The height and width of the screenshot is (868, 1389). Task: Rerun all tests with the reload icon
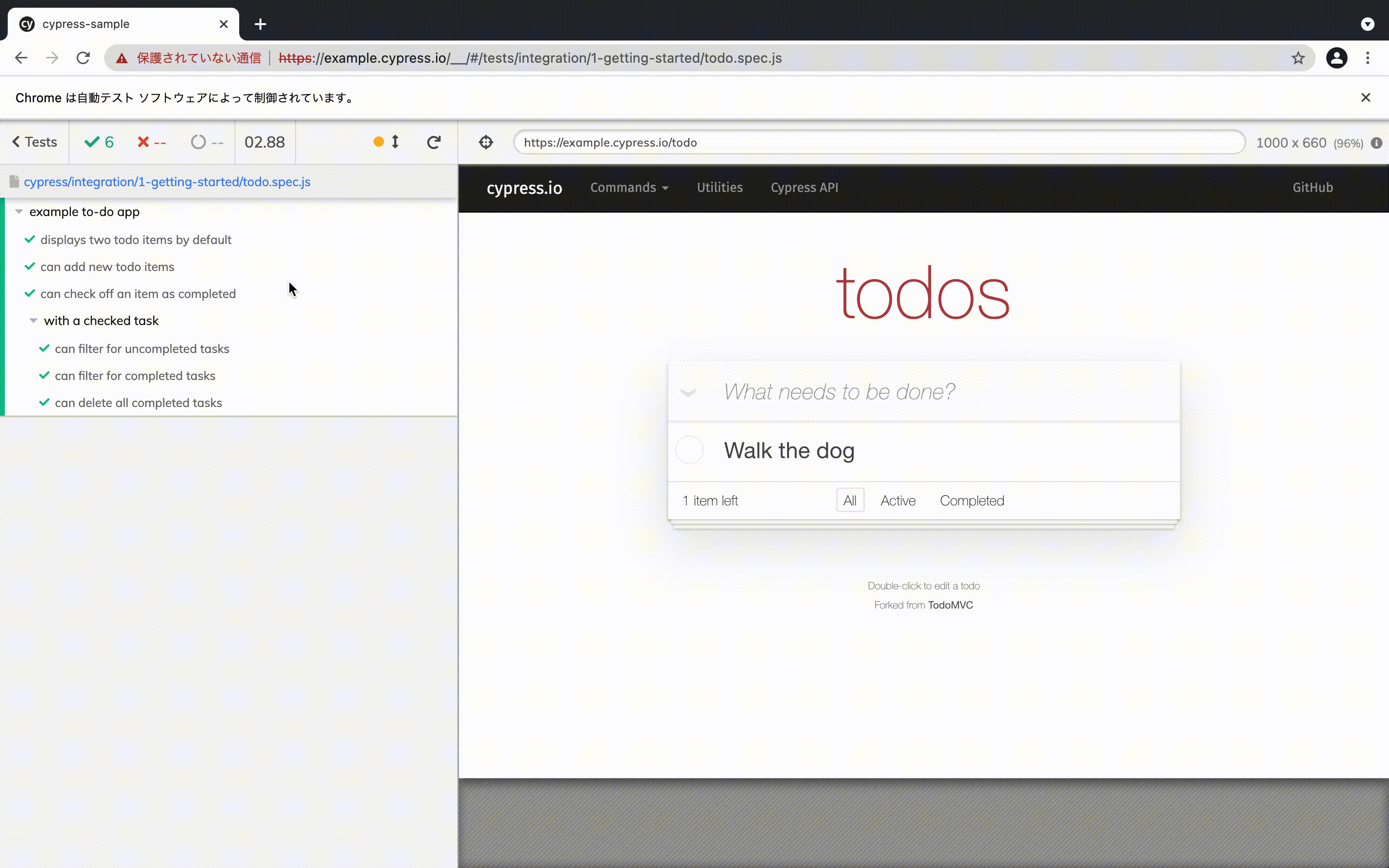pyautogui.click(x=434, y=142)
